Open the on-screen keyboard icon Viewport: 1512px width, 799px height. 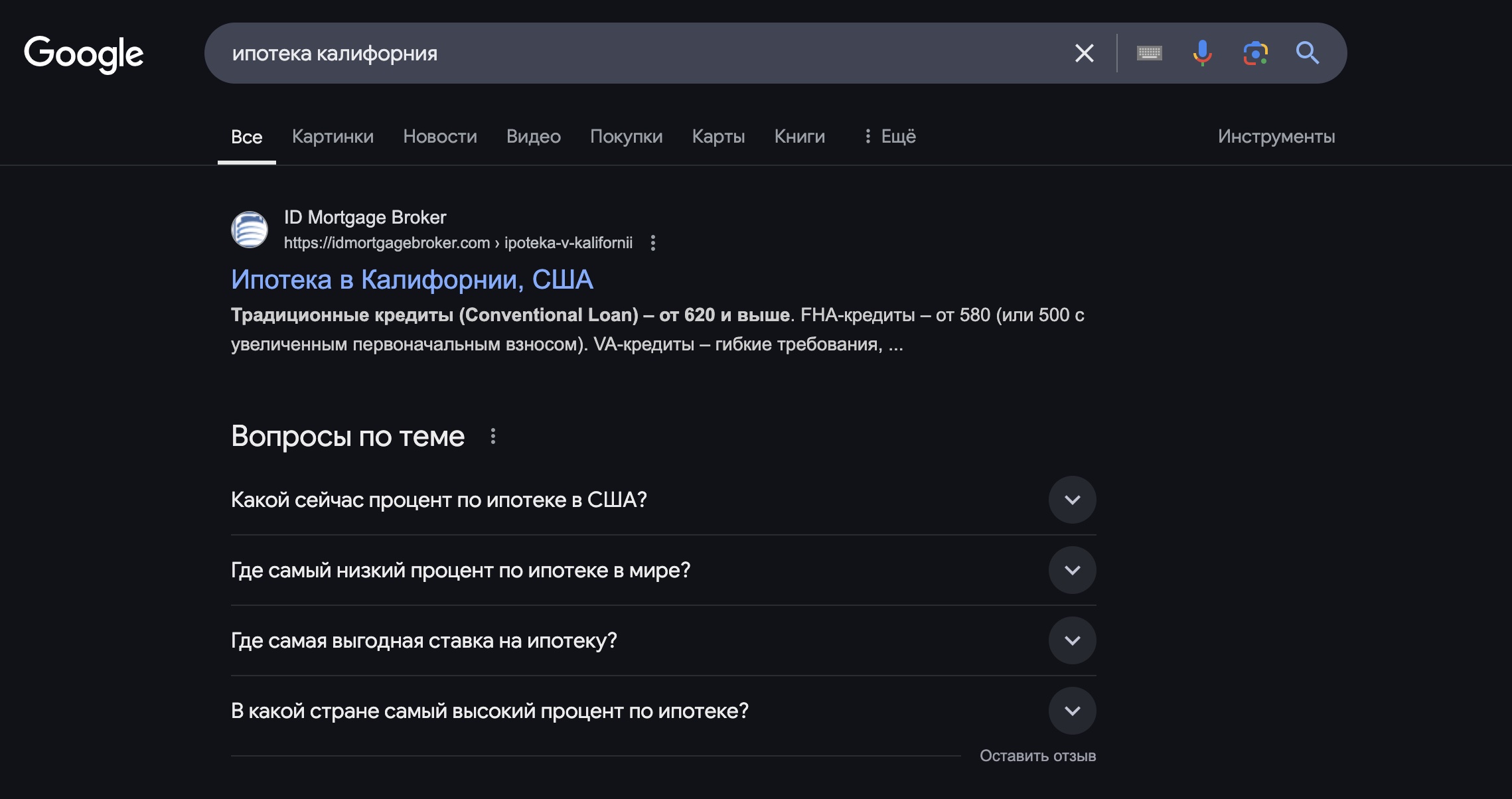point(1149,53)
